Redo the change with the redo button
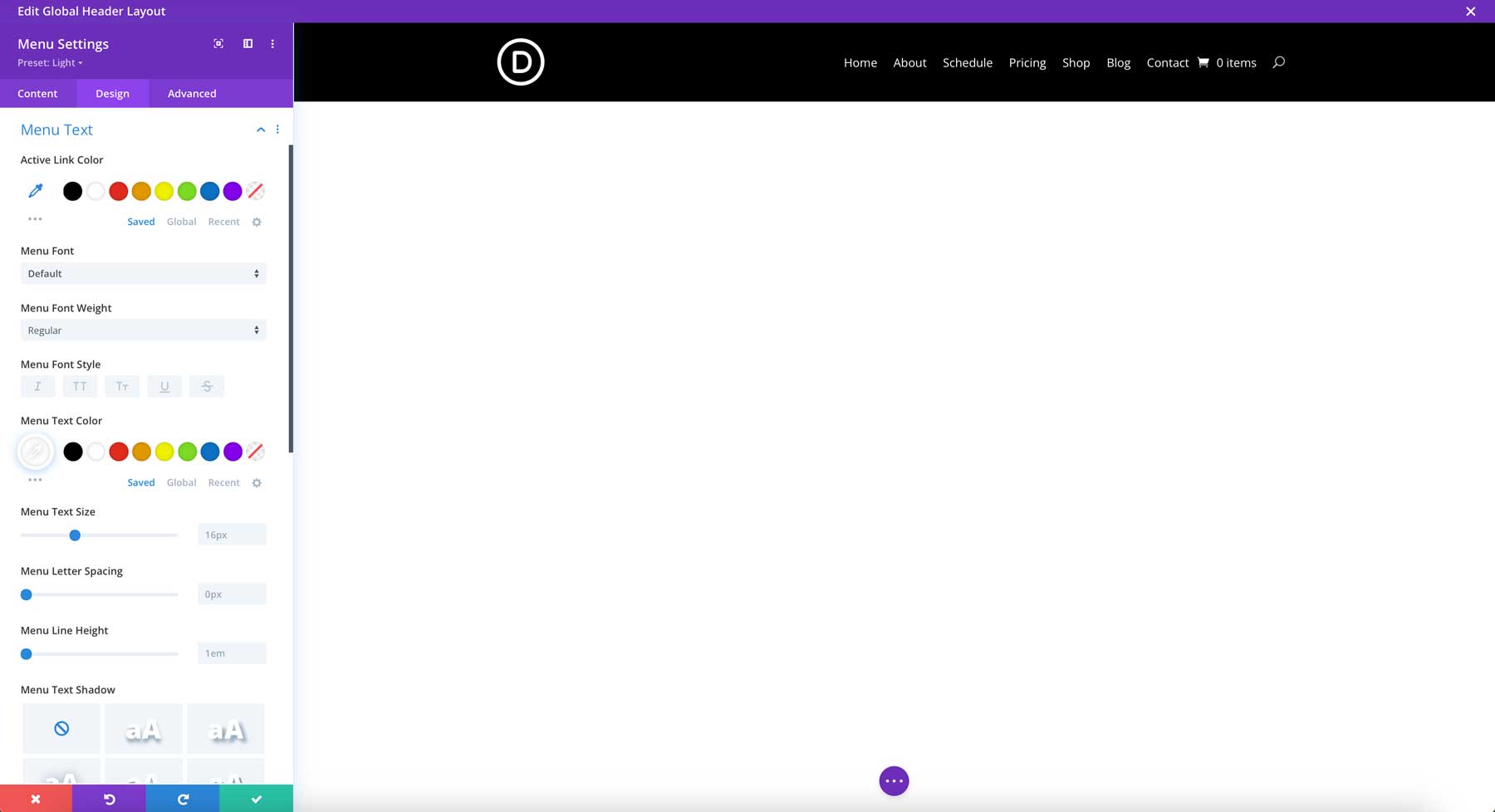This screenshot has height=812, width=1495. pyautogui.click(x=182, y=798)
